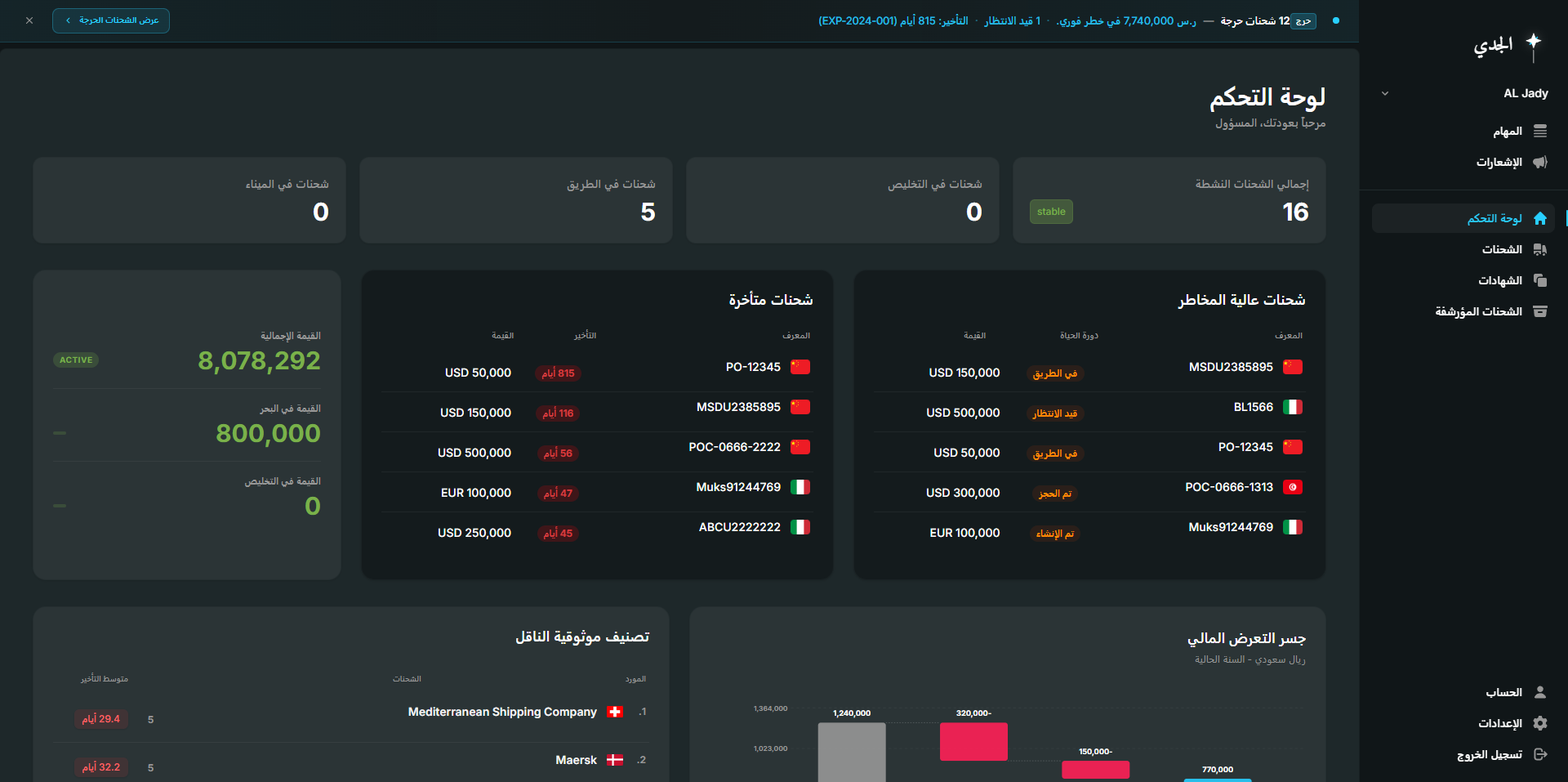Click total value 8,078,292
This screenshot has width=1568, height=782.
click(x=259, y=360)
